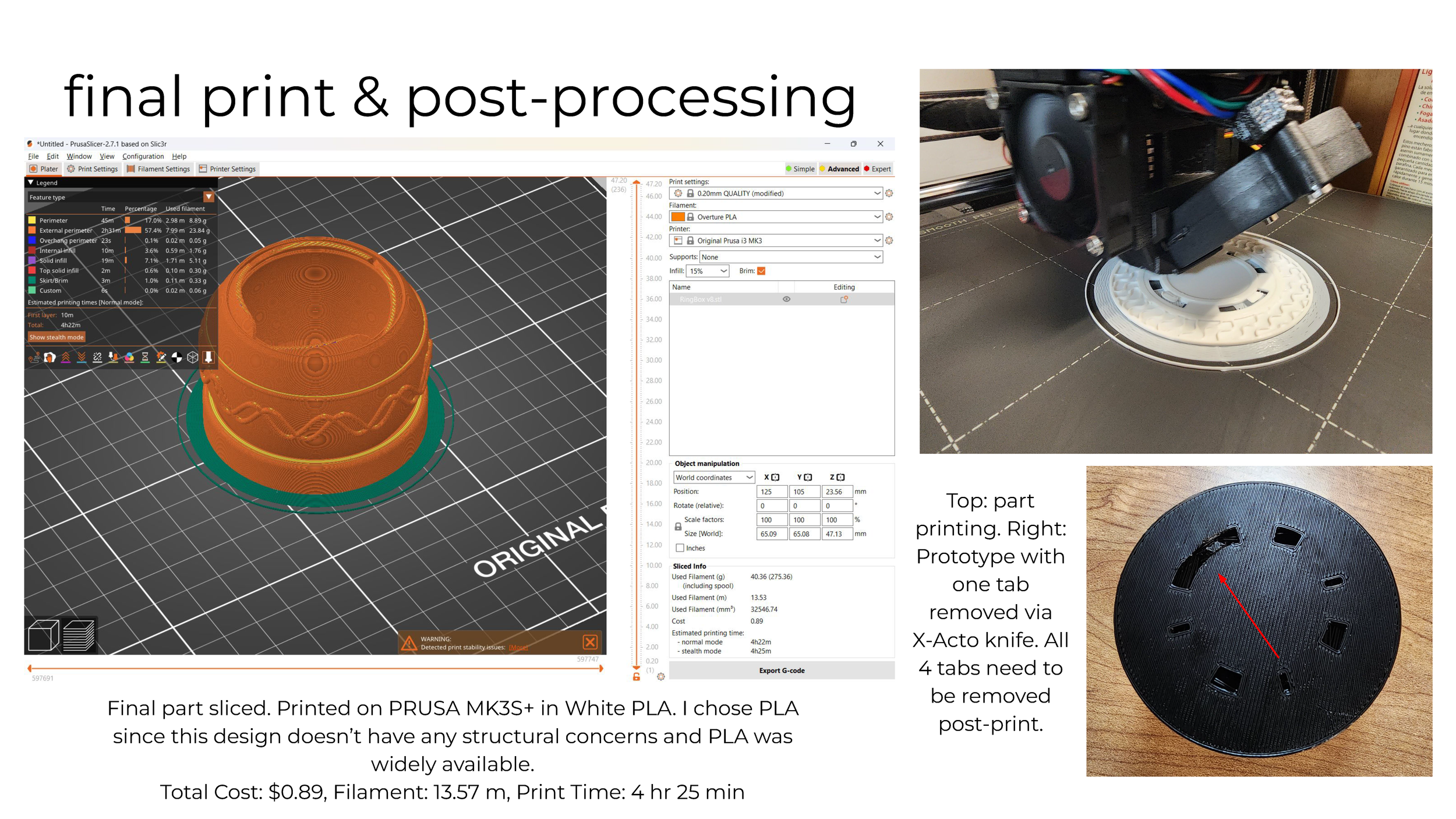Screen dimensions: 1456x819
Task: Open filament settings gear beside Overture PLA
Action: click(x=889, y=217)
